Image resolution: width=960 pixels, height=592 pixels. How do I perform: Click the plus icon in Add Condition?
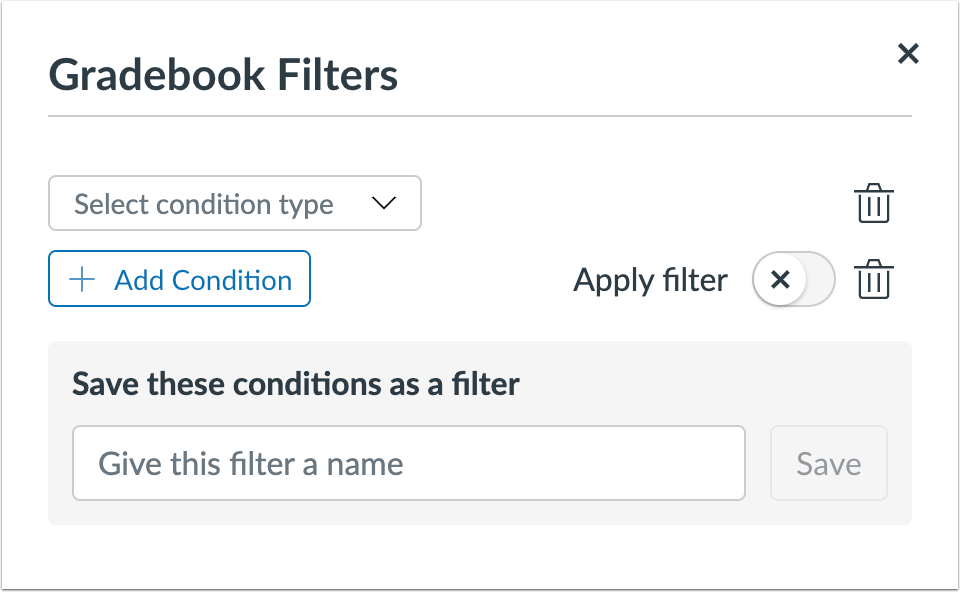click(81, 279)
